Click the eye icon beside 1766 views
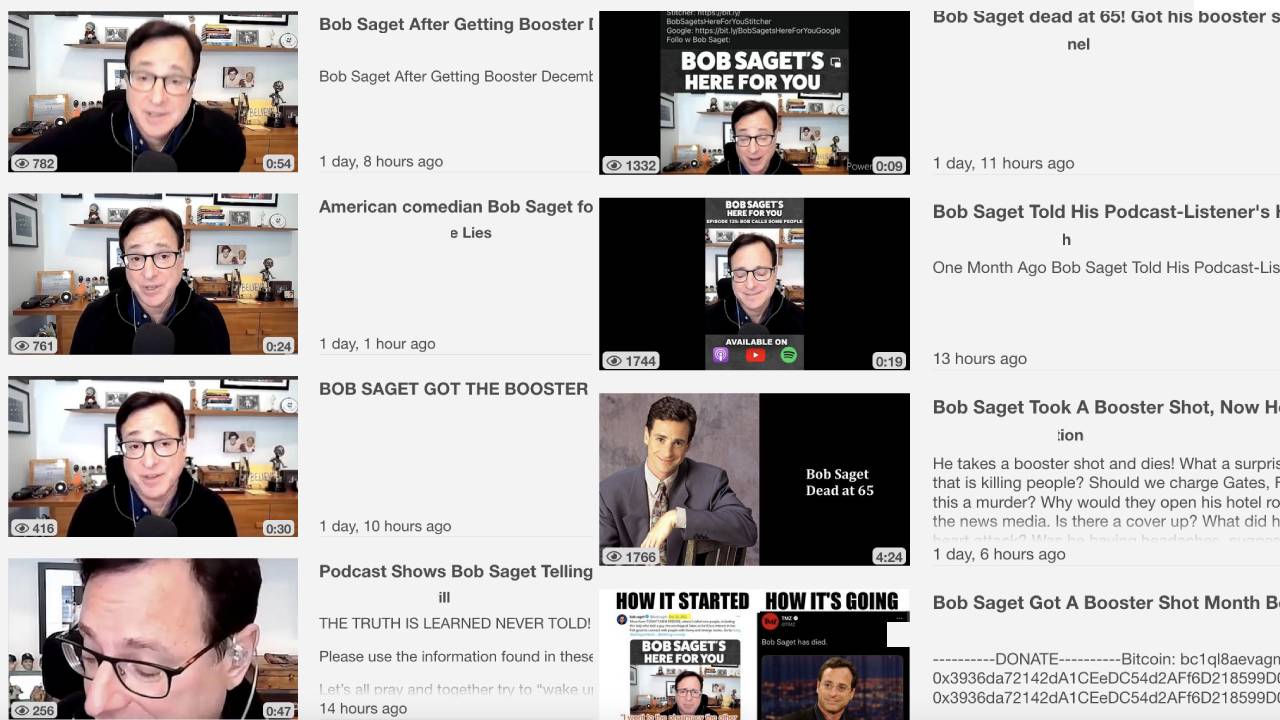 tap(613, 557)
